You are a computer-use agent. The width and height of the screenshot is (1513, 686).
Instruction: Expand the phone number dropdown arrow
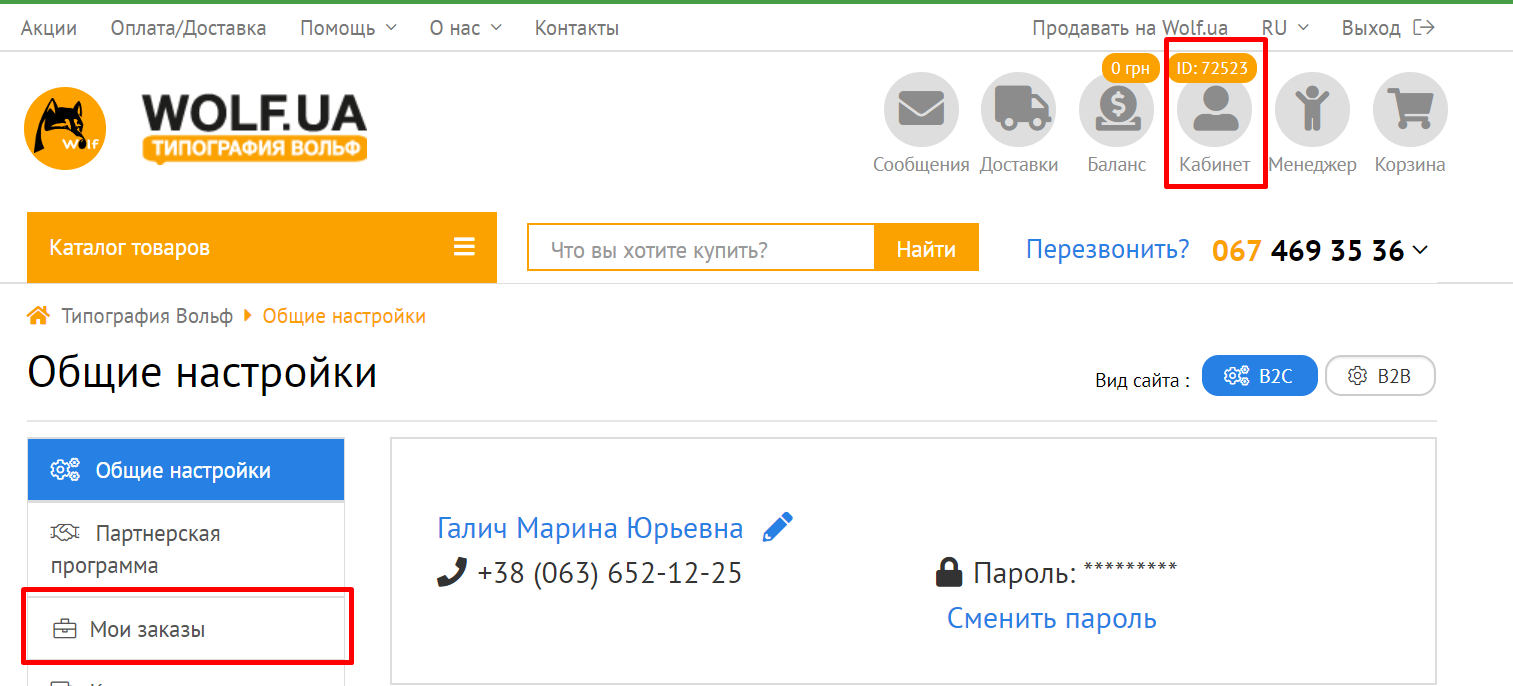click(1419, 251)
